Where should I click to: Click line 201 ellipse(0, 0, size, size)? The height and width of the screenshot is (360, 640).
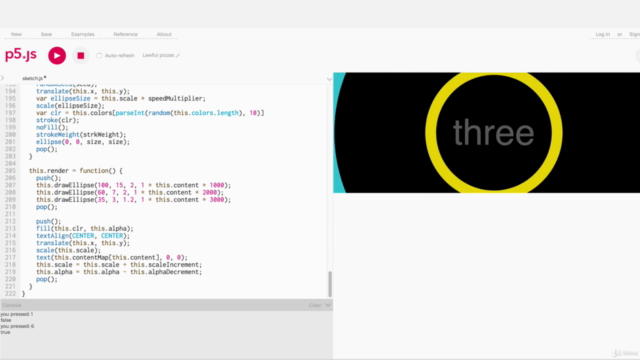coord(83,142)
